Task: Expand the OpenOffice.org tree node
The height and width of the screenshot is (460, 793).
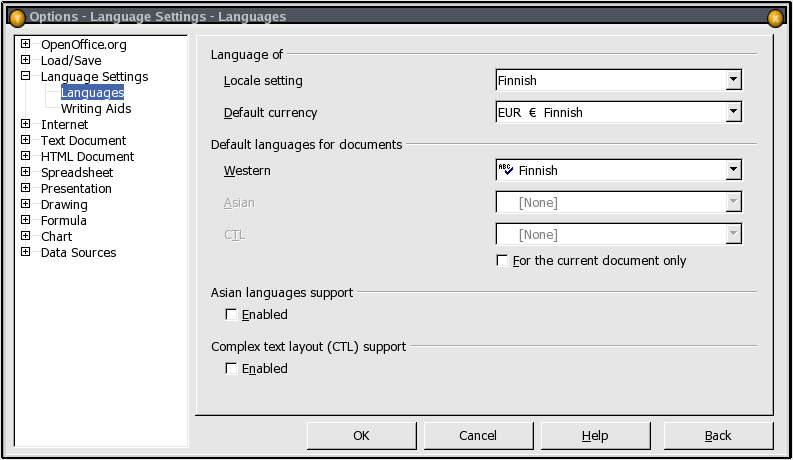Action: (25, 44)
